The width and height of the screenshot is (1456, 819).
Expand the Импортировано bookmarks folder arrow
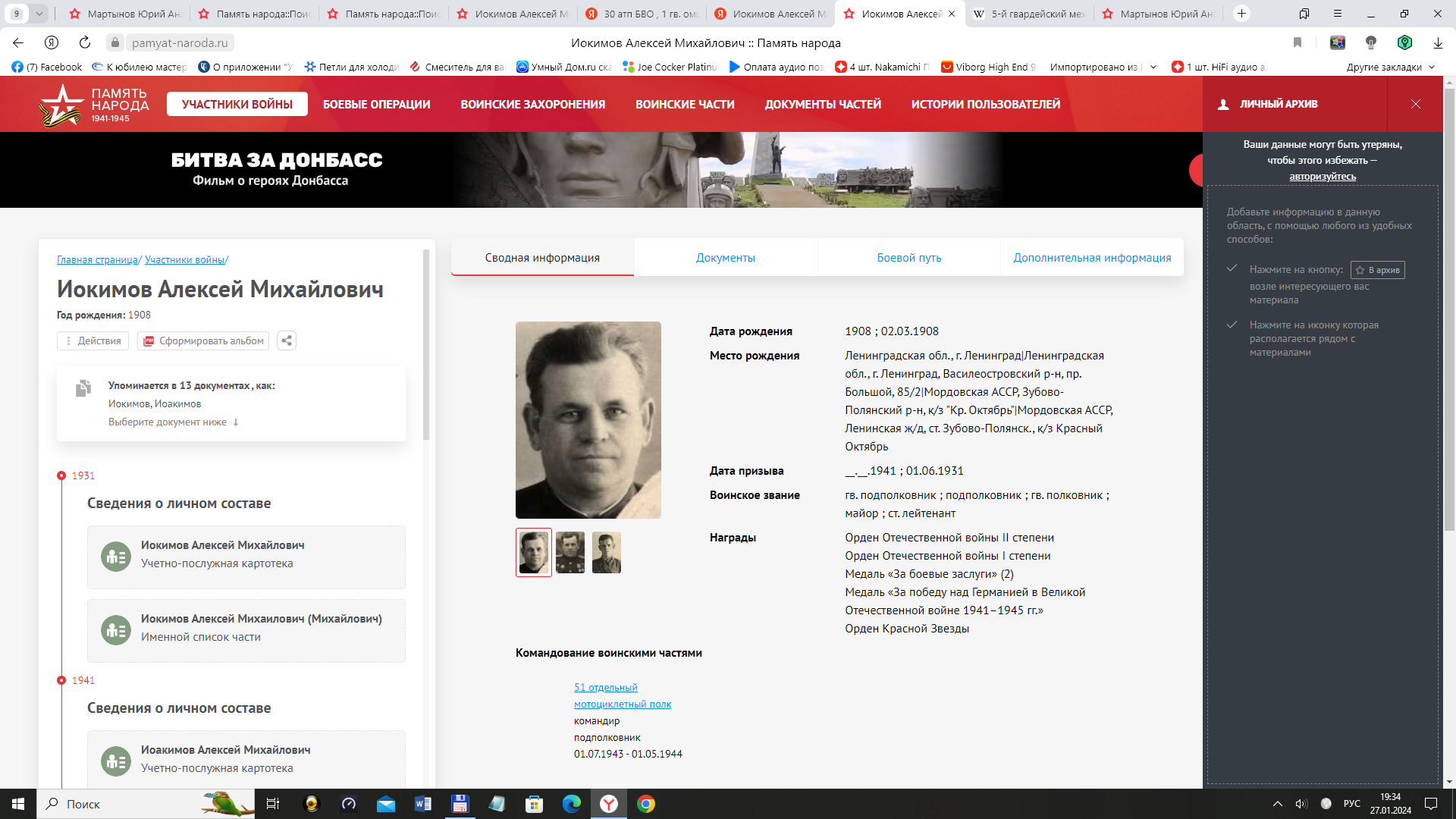click(1153, 67)
